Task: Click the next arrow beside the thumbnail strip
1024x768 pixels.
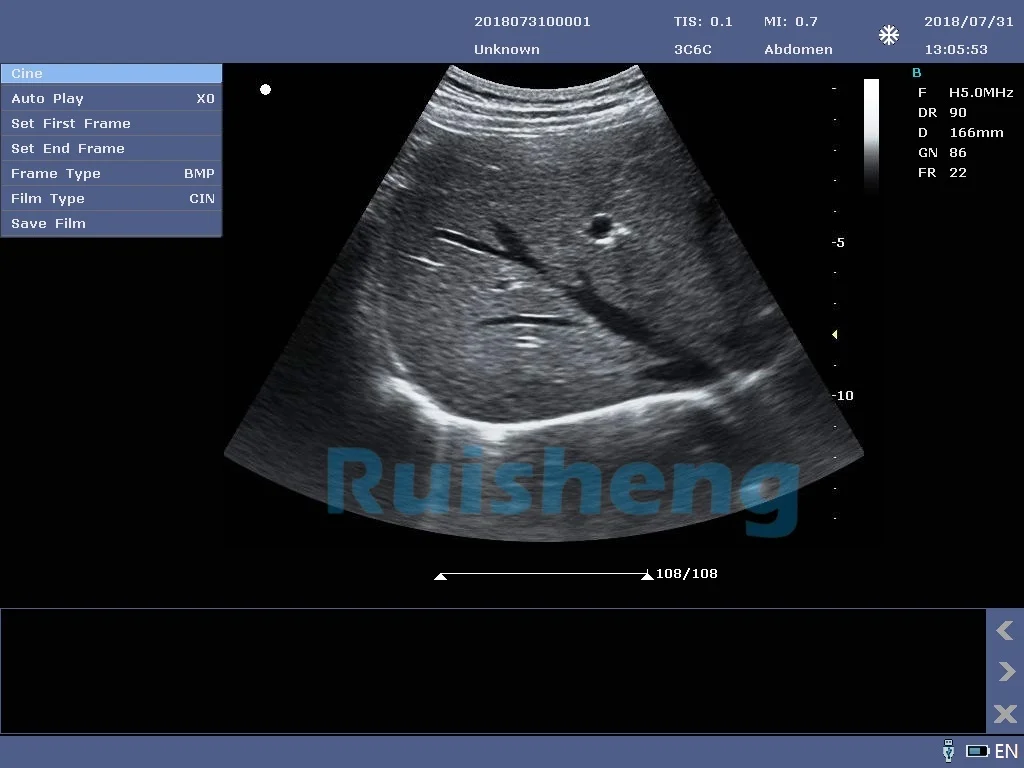Action: point(1005,672)
